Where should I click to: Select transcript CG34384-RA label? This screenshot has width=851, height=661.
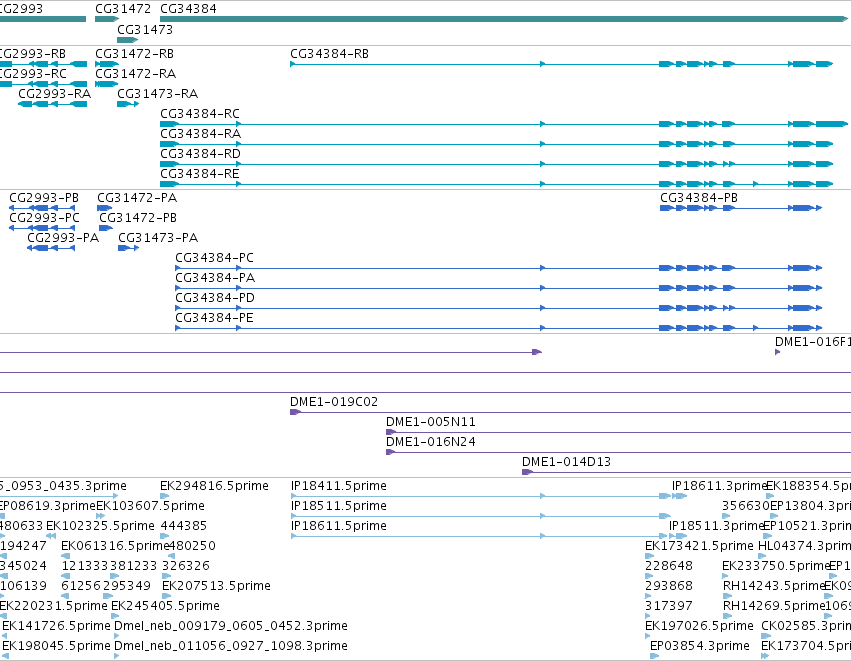point(200,134)
